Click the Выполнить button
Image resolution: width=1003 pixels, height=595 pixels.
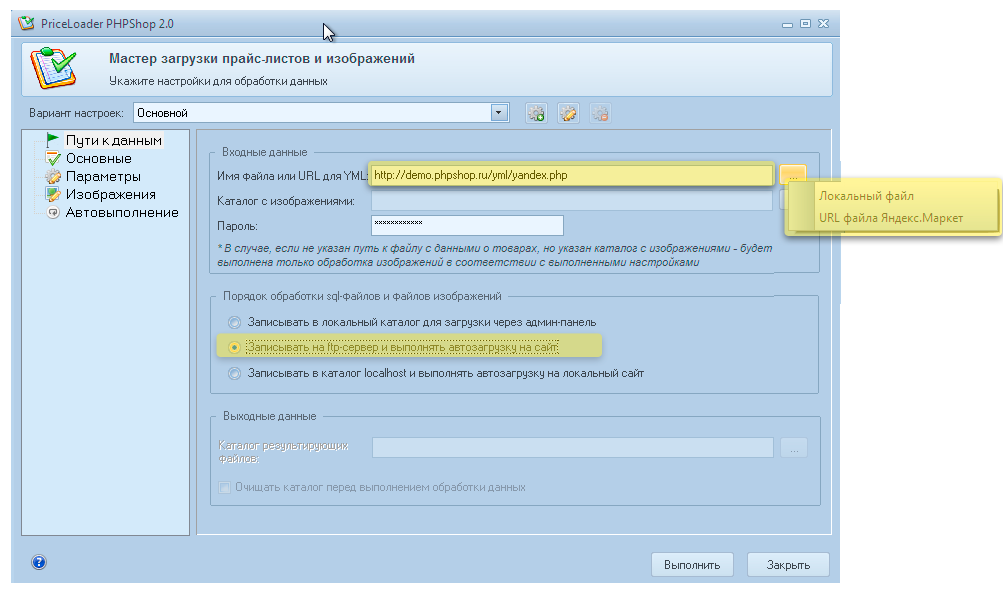[692, 565]
